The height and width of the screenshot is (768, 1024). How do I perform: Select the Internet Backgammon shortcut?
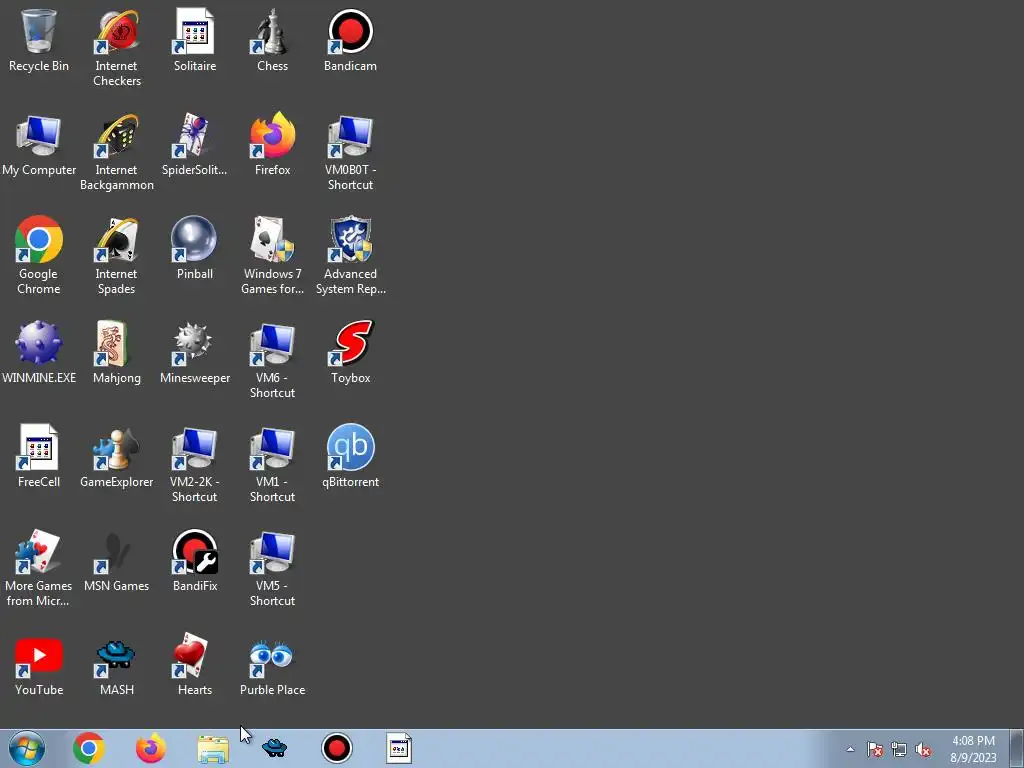(117, 152)
